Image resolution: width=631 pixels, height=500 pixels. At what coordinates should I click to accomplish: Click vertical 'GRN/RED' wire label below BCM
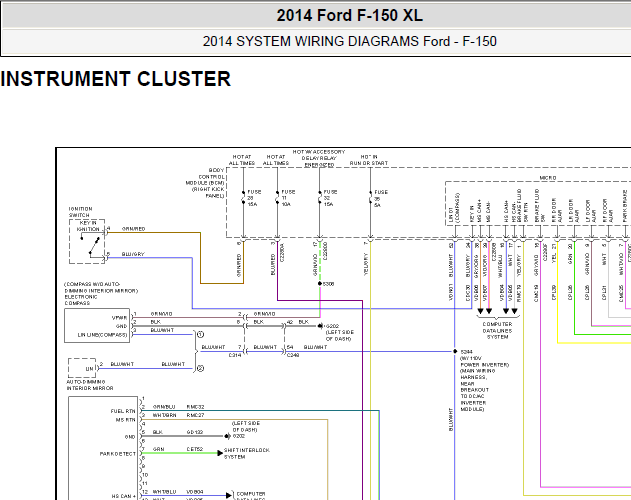239,265
